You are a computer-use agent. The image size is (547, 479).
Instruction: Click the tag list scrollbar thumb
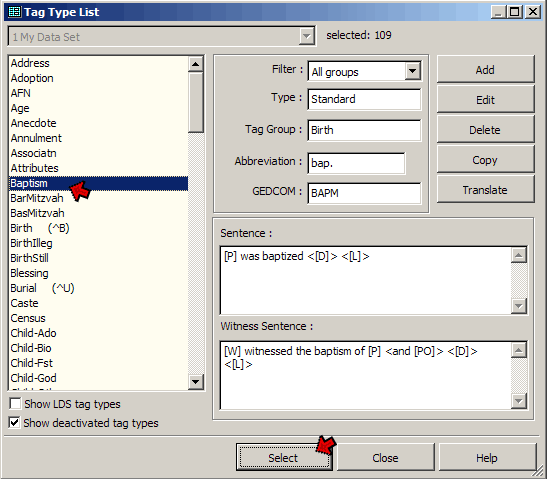point(195,102)
